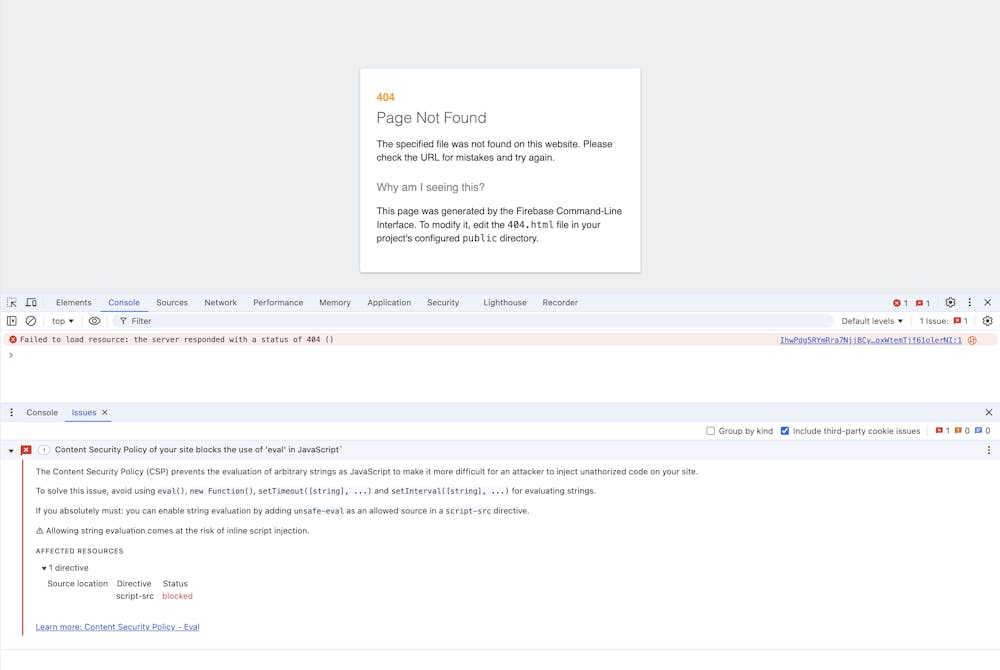Switch to the Lighthouse tab
The width and height of the screenshot is (1000, 670).
point(505,302)
